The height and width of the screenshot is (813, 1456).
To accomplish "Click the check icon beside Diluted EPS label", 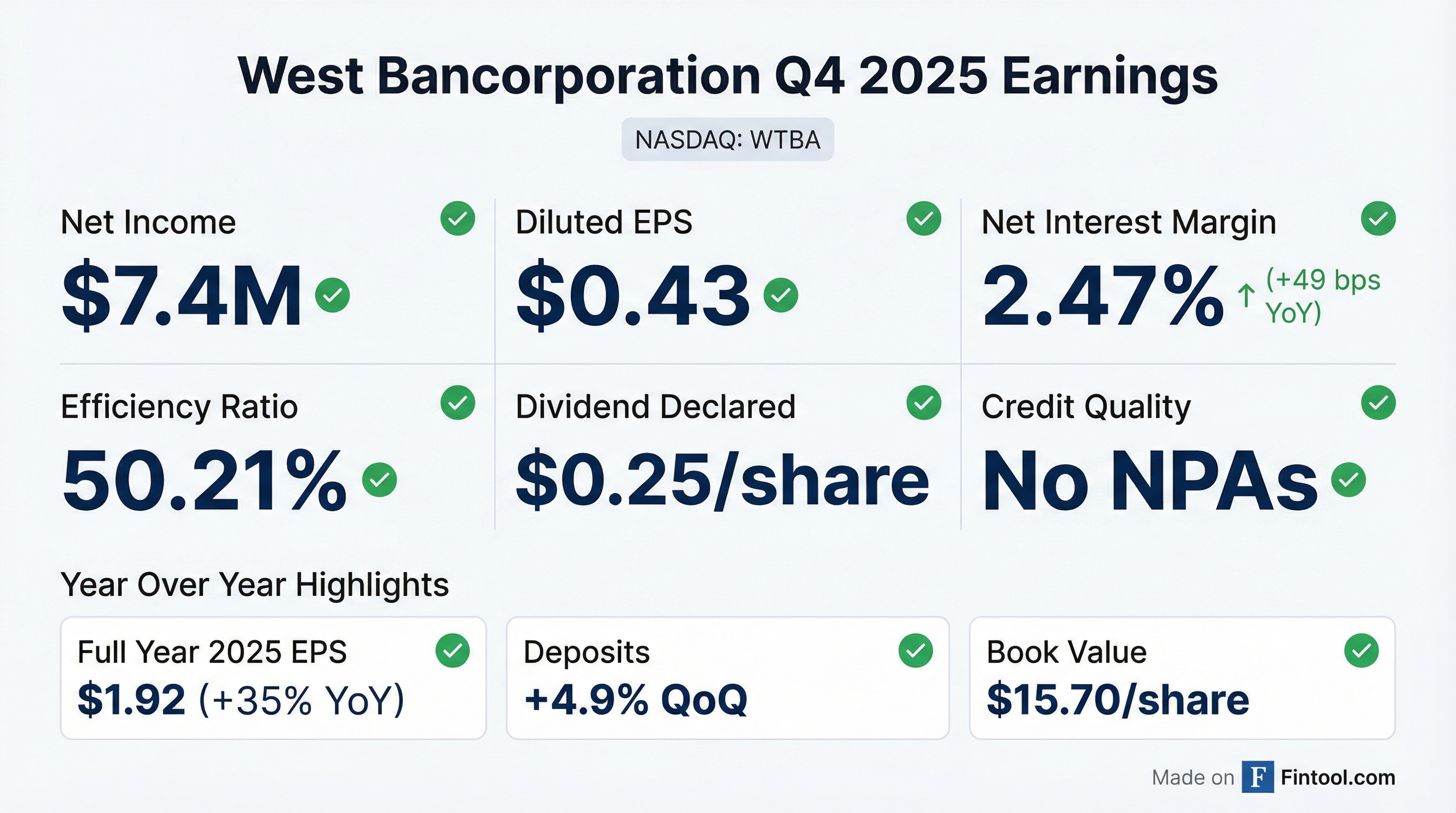I will pos(924,218).
